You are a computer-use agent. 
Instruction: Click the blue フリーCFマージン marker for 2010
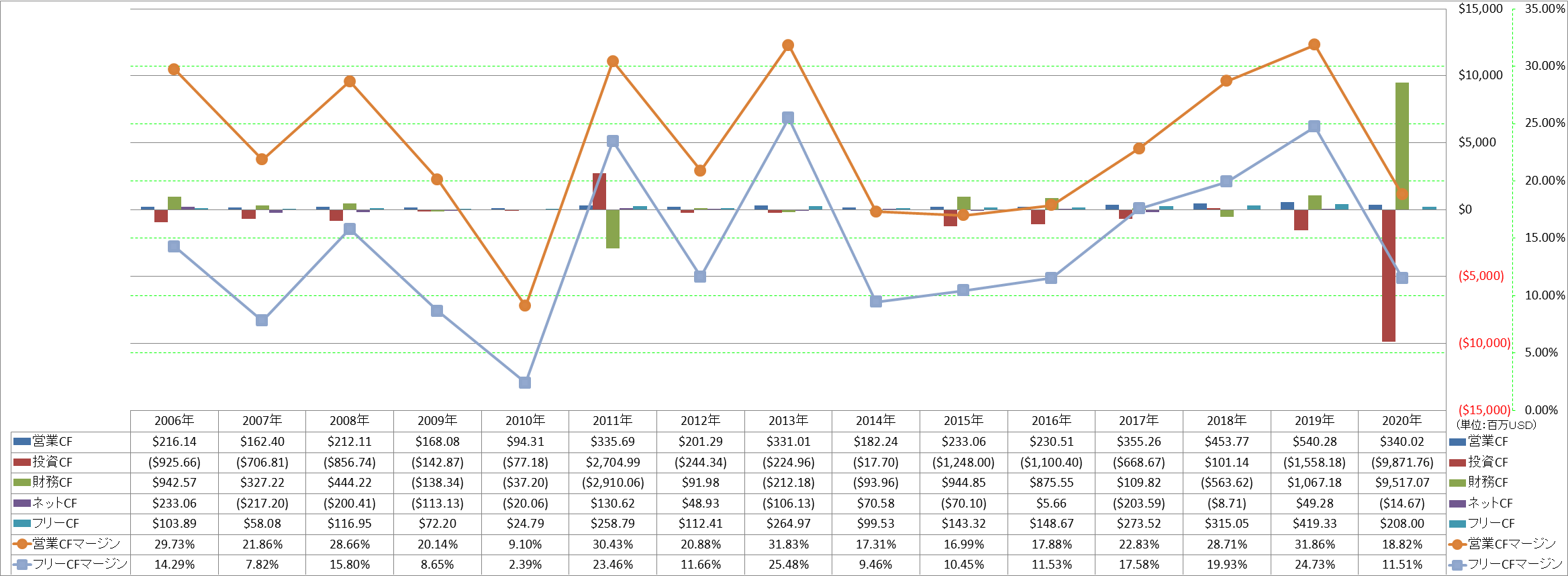pyautogui.click(x=525, y=383)
